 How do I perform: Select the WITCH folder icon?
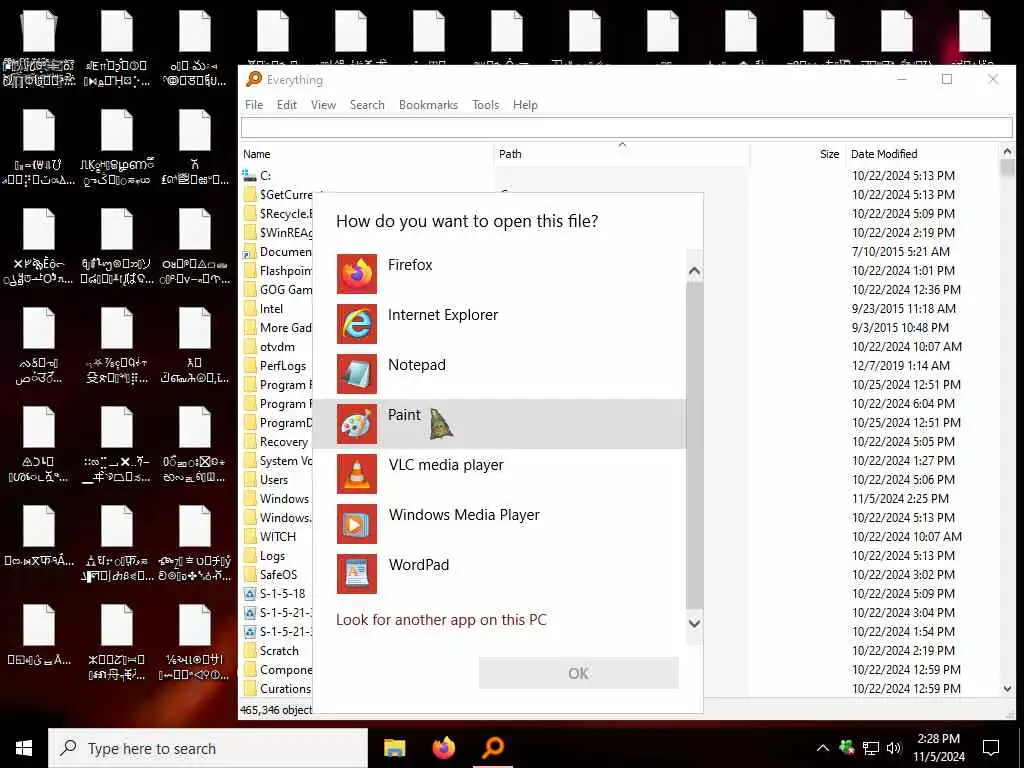[249, 536]
